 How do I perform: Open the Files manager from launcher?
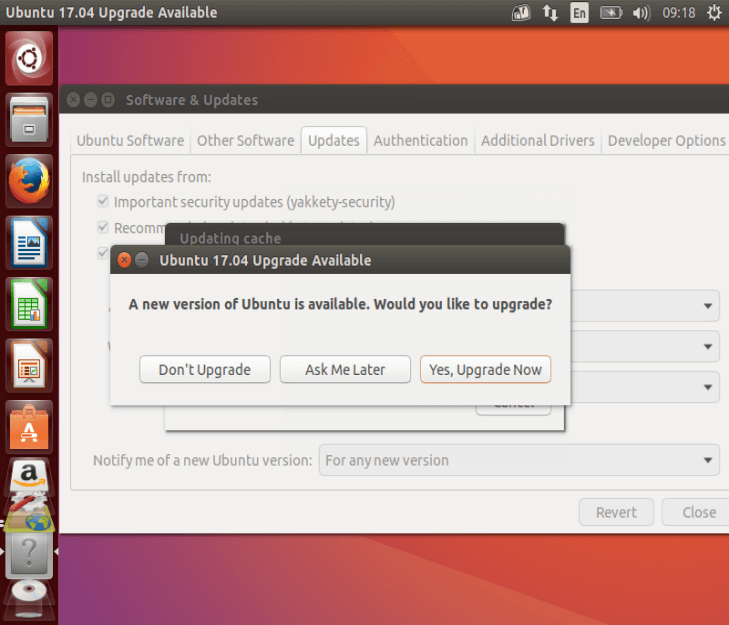click(x=29, y=120)
